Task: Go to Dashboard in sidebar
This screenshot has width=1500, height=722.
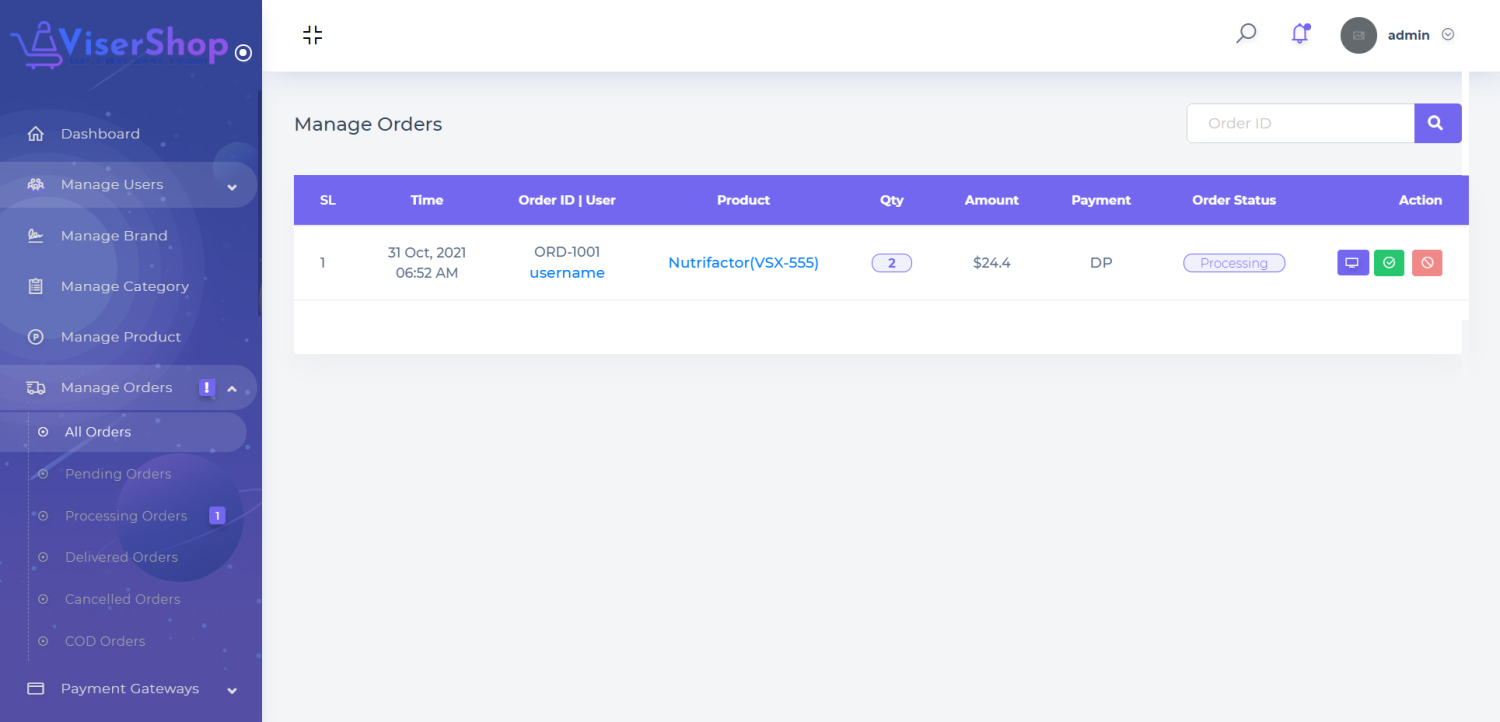Action: (x=100, y=134)
